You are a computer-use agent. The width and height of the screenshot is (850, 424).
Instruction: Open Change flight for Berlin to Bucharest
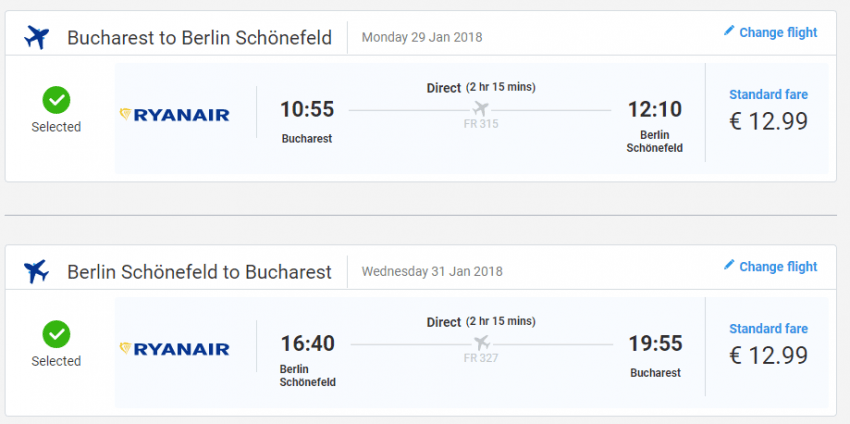tap(777, 267)
